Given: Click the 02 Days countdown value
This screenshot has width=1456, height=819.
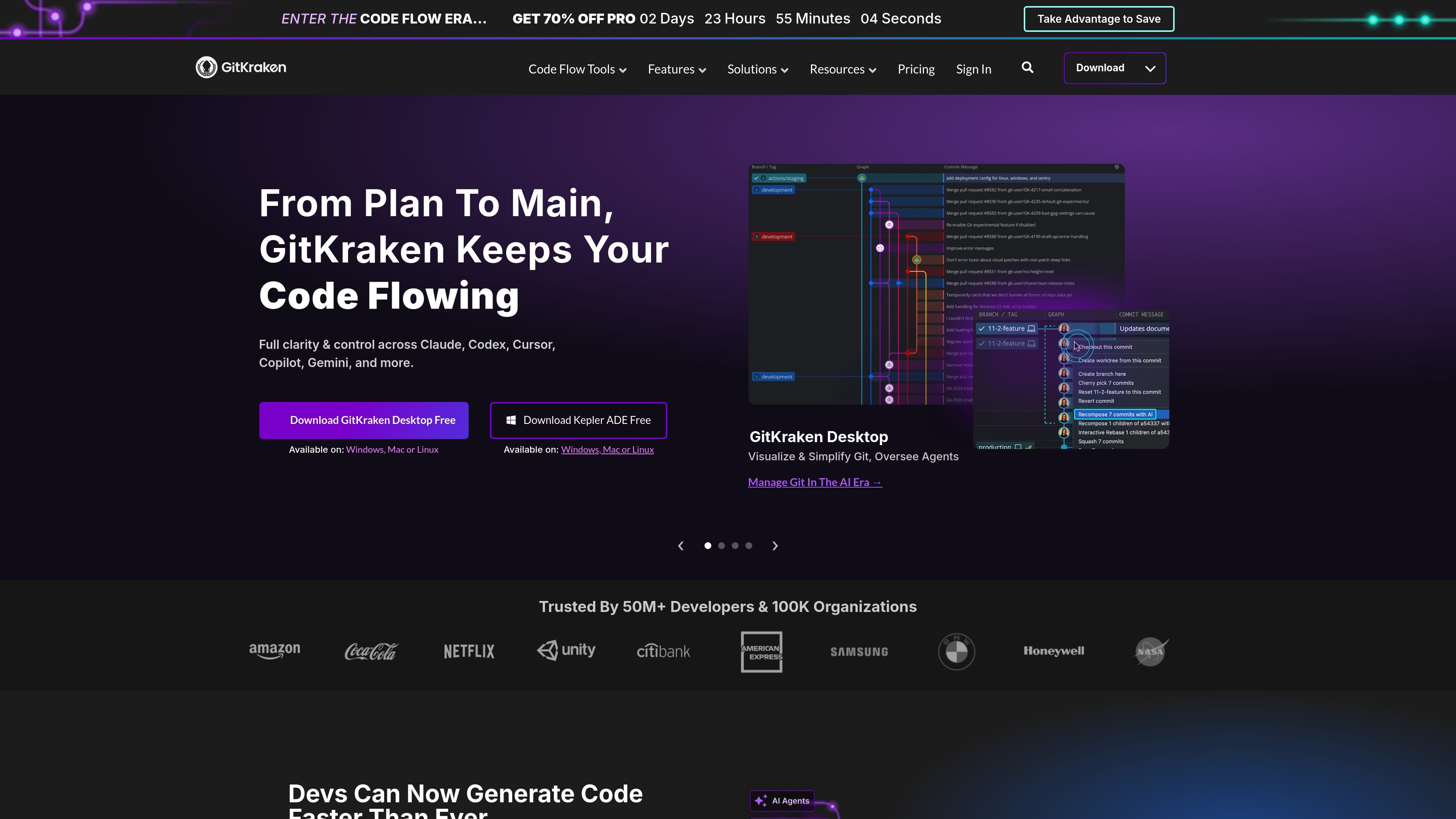Looking at the screenshot, I should tap(667, 19).
